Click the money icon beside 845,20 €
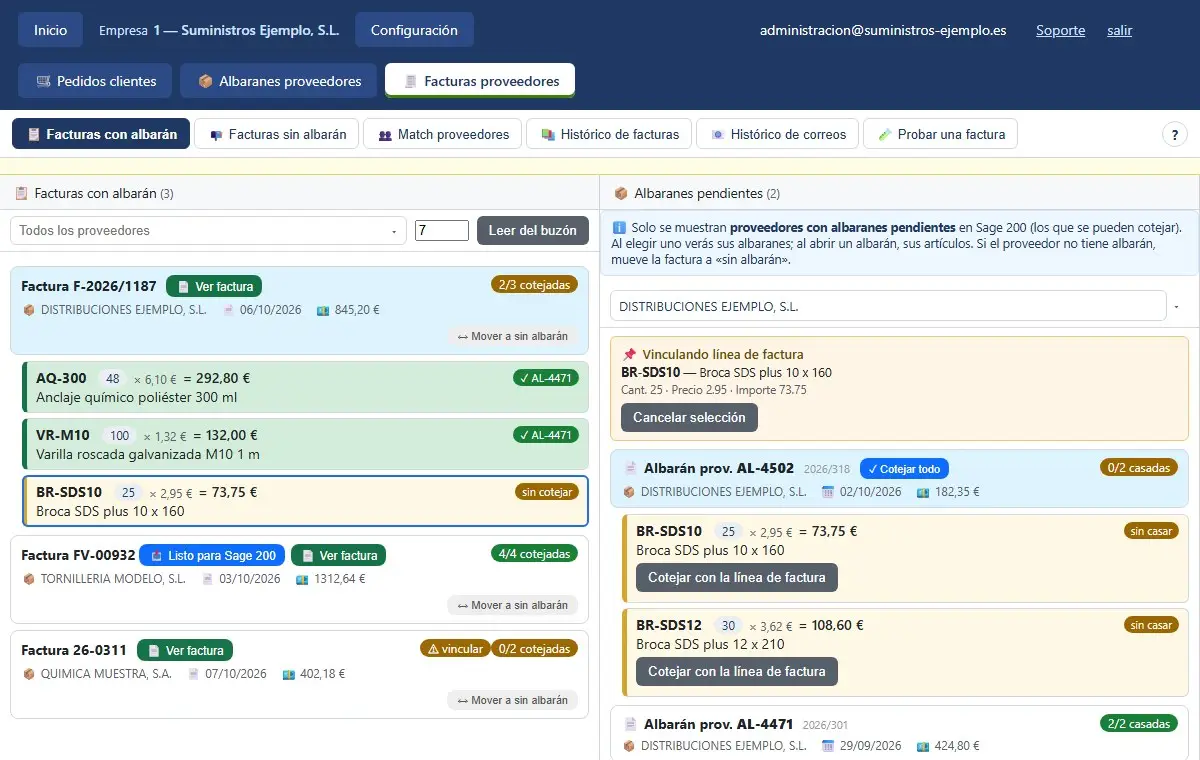The height and width of the screenshot is (760, 1200). click(323, 310)
